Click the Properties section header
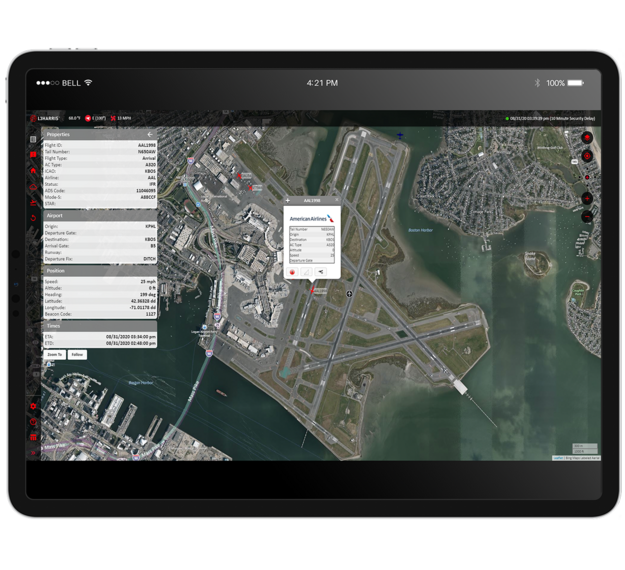 pyautogui.click(x=100, y=134)
